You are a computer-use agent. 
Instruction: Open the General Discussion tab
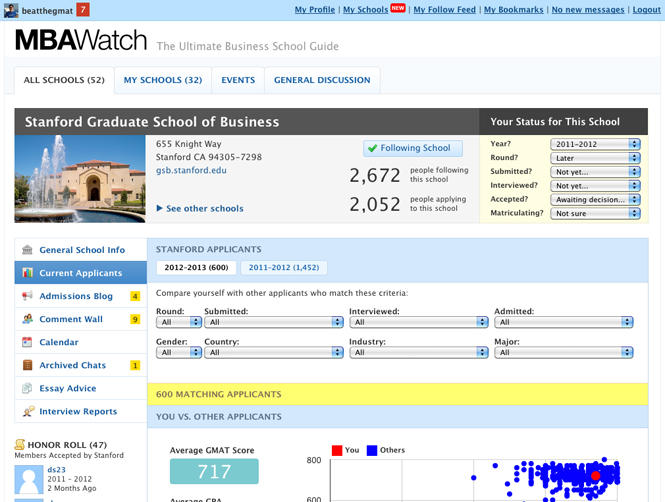pos(322,80)
